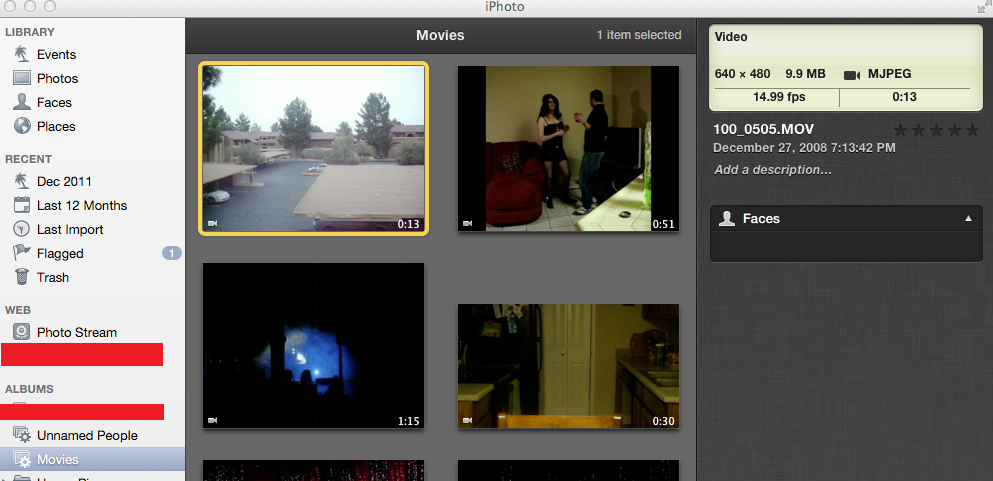Click the Flagged flag icon

pos(22,253)
